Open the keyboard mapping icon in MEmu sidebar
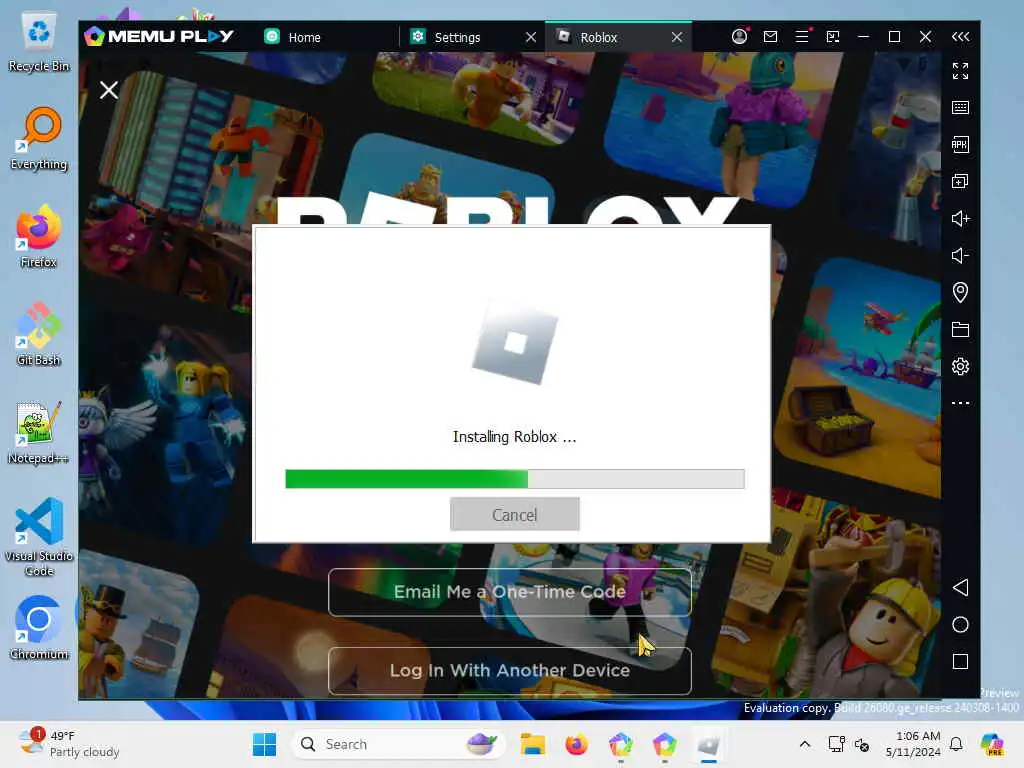Image resolution: width=1024 pixels, height=768 pixels. 960,107
